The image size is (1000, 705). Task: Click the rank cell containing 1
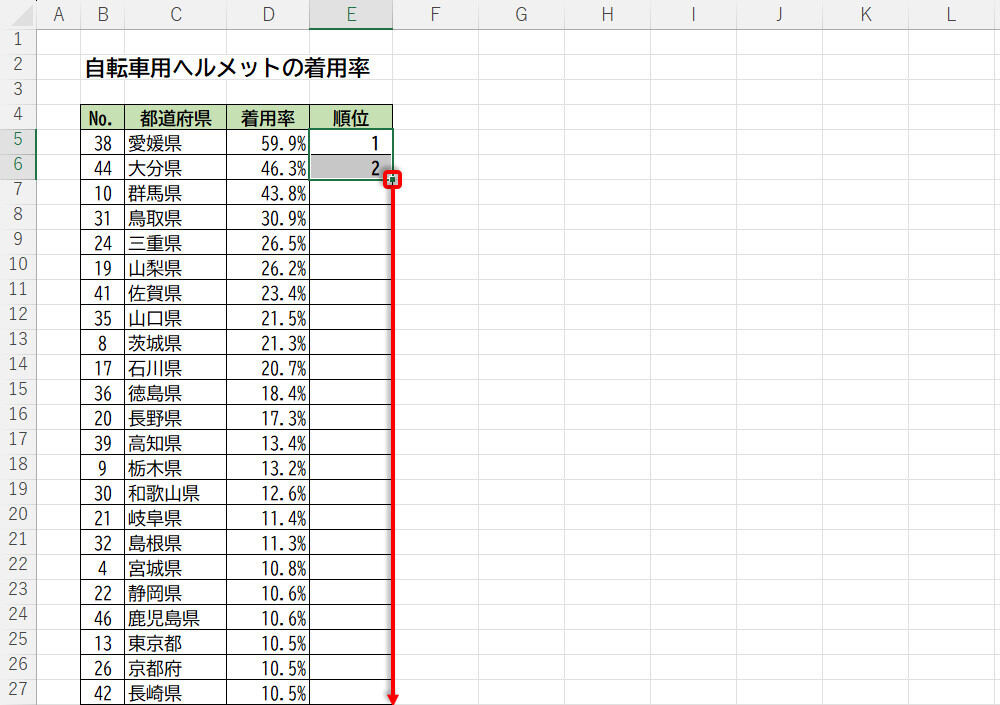click(351, 143)
